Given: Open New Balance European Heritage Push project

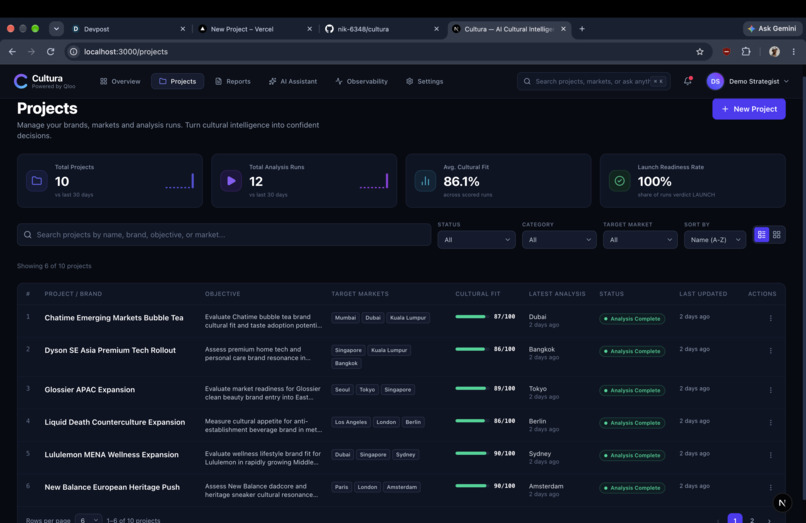Looking at the screenshot, I should coord(112,487).
